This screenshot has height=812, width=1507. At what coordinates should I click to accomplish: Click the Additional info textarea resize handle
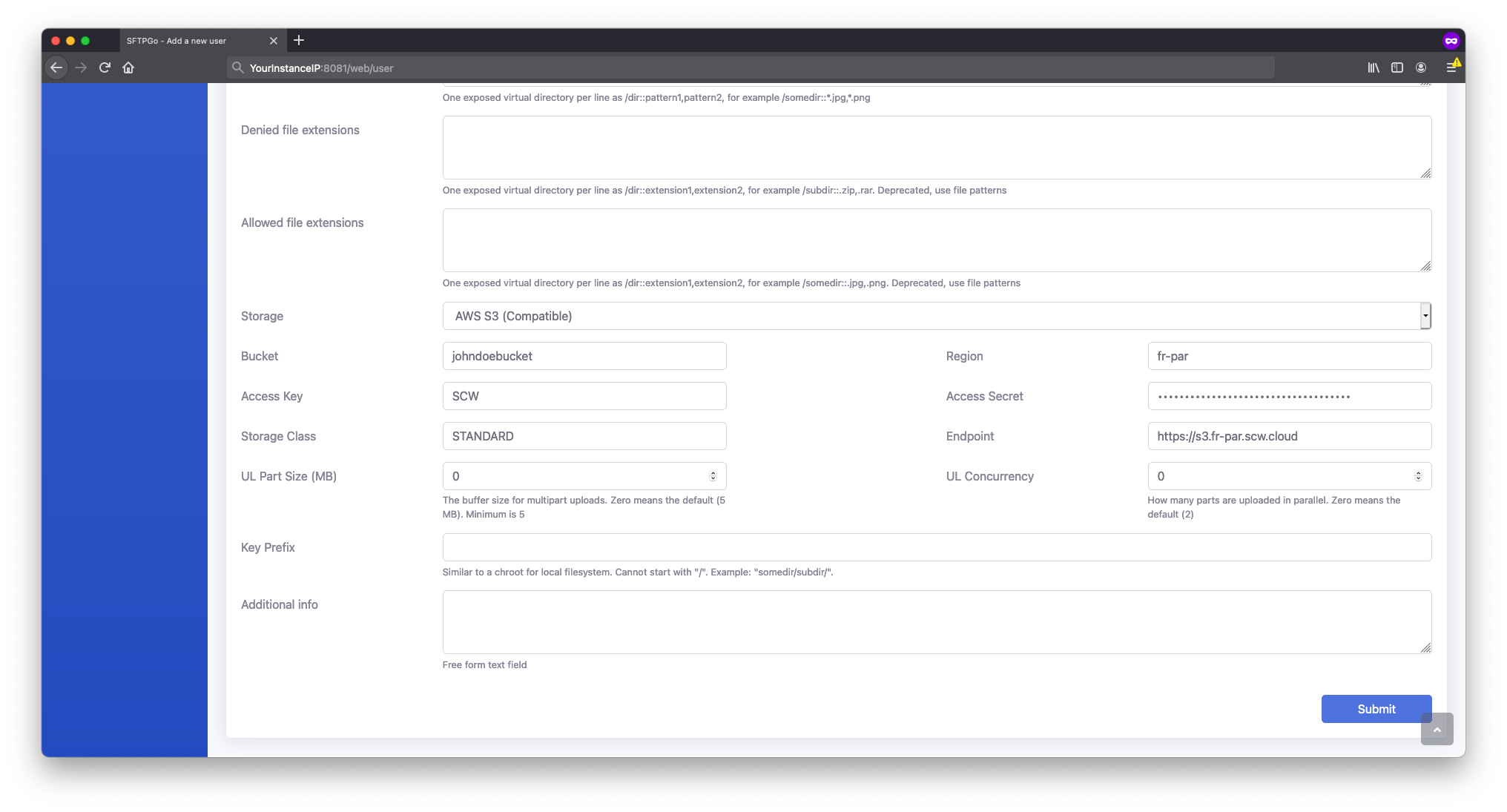1425,647
